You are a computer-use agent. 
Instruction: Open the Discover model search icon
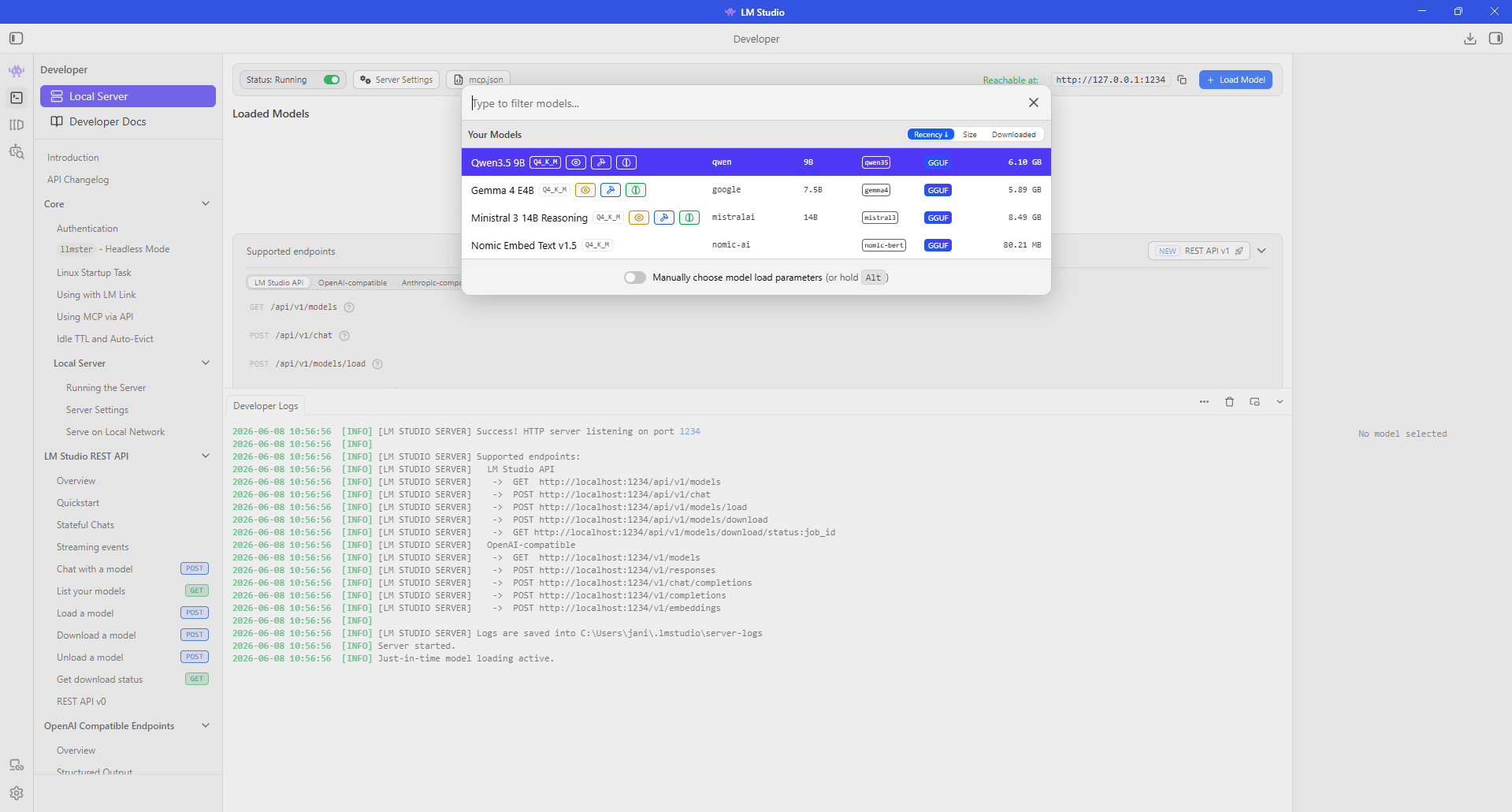pyautogui.click(x=17, y=151)
